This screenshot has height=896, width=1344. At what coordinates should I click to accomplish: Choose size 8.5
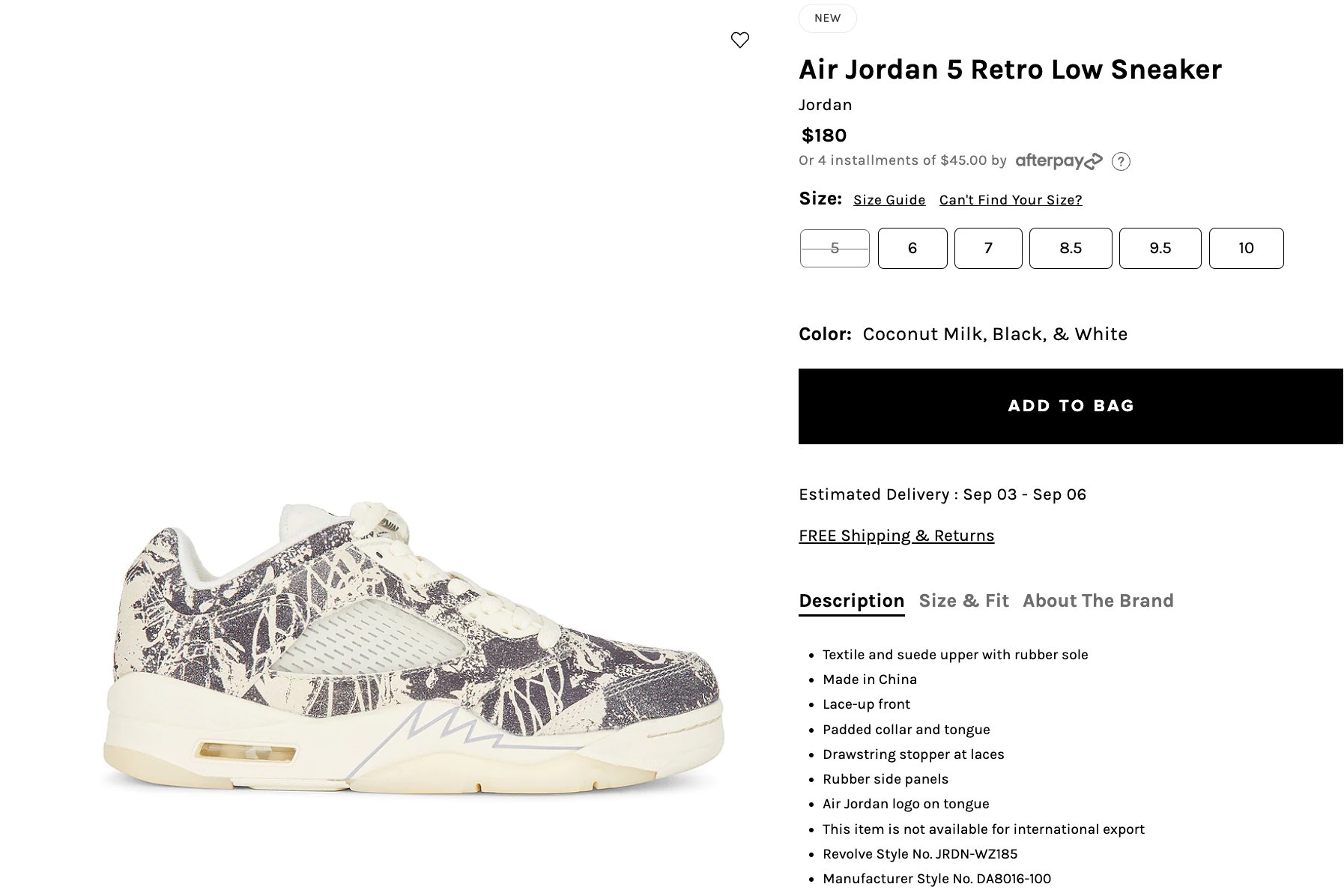click(1071, 248)
